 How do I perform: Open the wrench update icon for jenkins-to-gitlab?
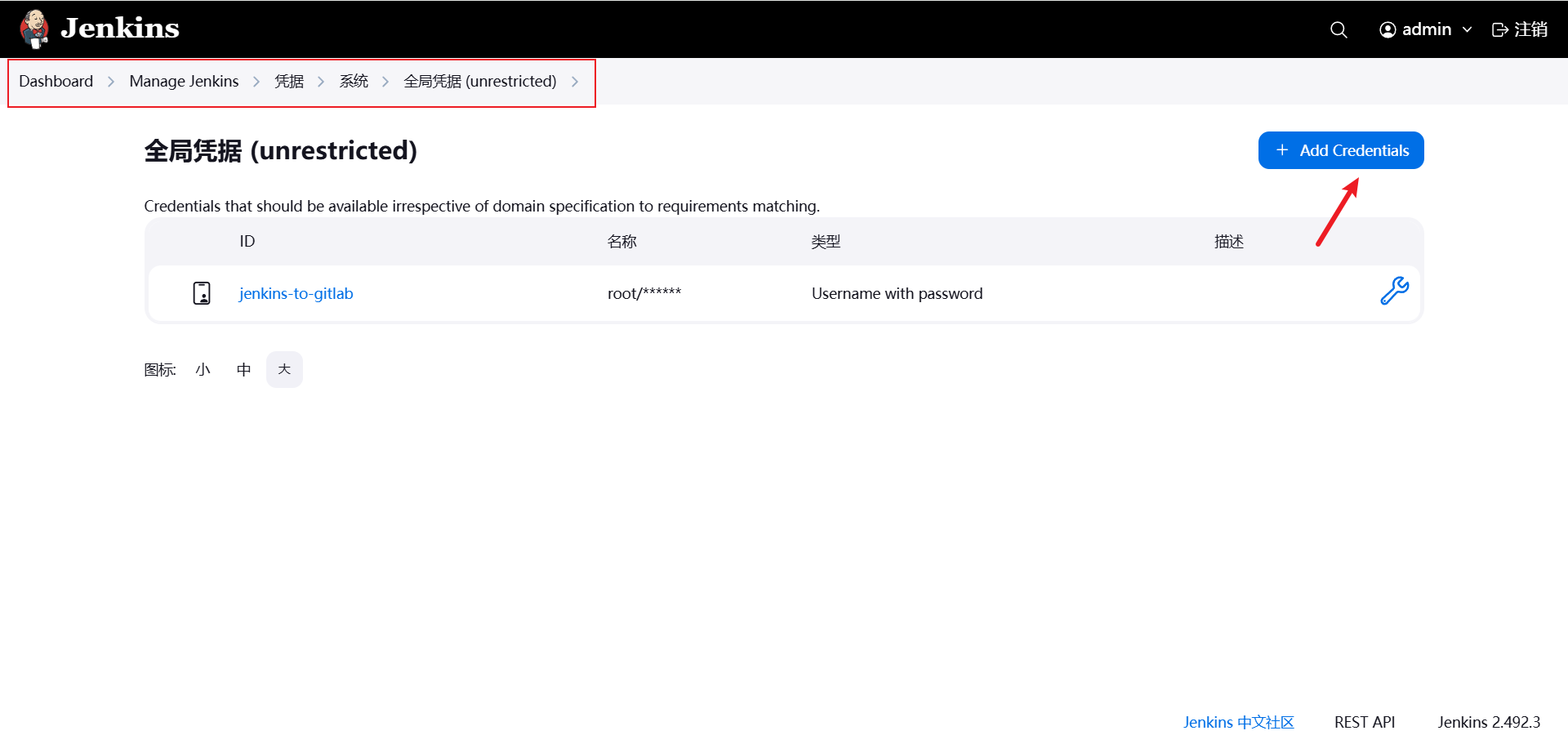1395,291
